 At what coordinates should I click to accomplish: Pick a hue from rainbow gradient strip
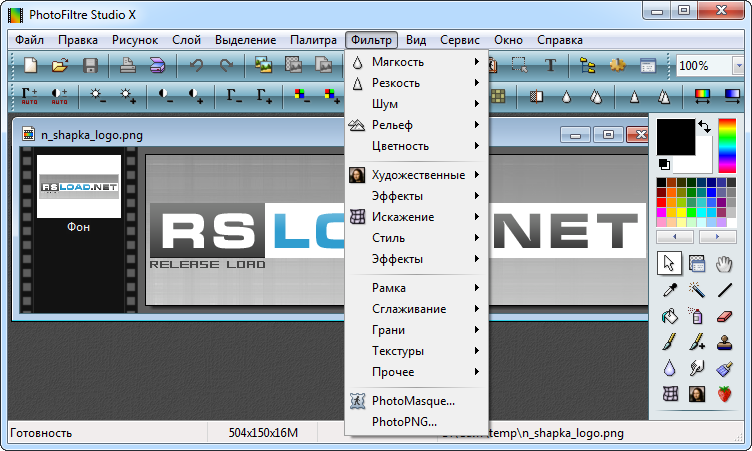[727, 145]
